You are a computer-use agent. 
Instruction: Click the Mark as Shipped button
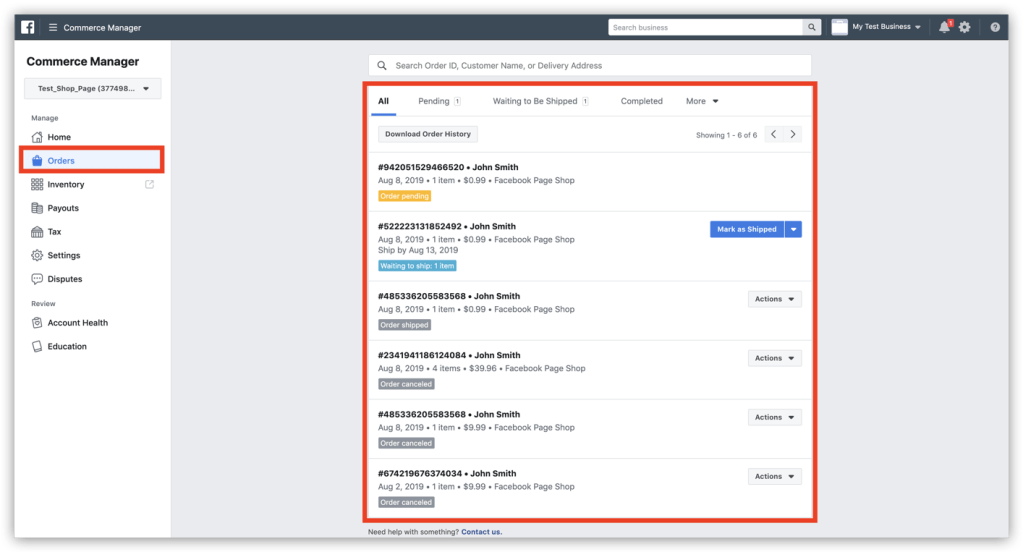(747, 229)
